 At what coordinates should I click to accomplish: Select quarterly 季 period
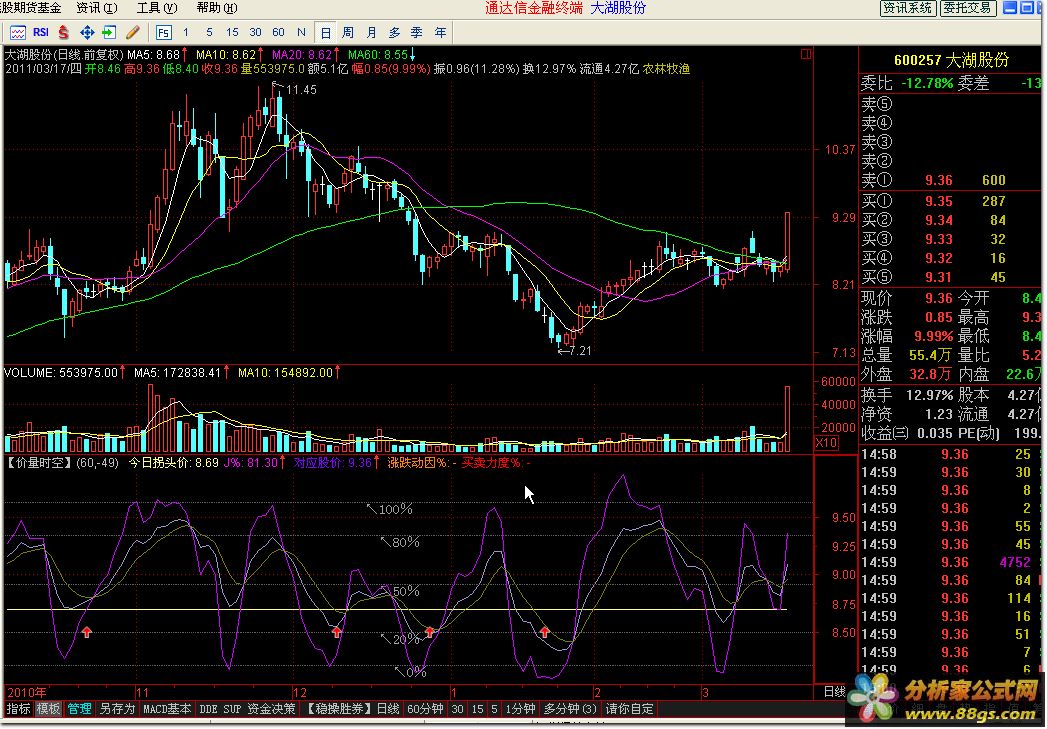coord(417,32)
